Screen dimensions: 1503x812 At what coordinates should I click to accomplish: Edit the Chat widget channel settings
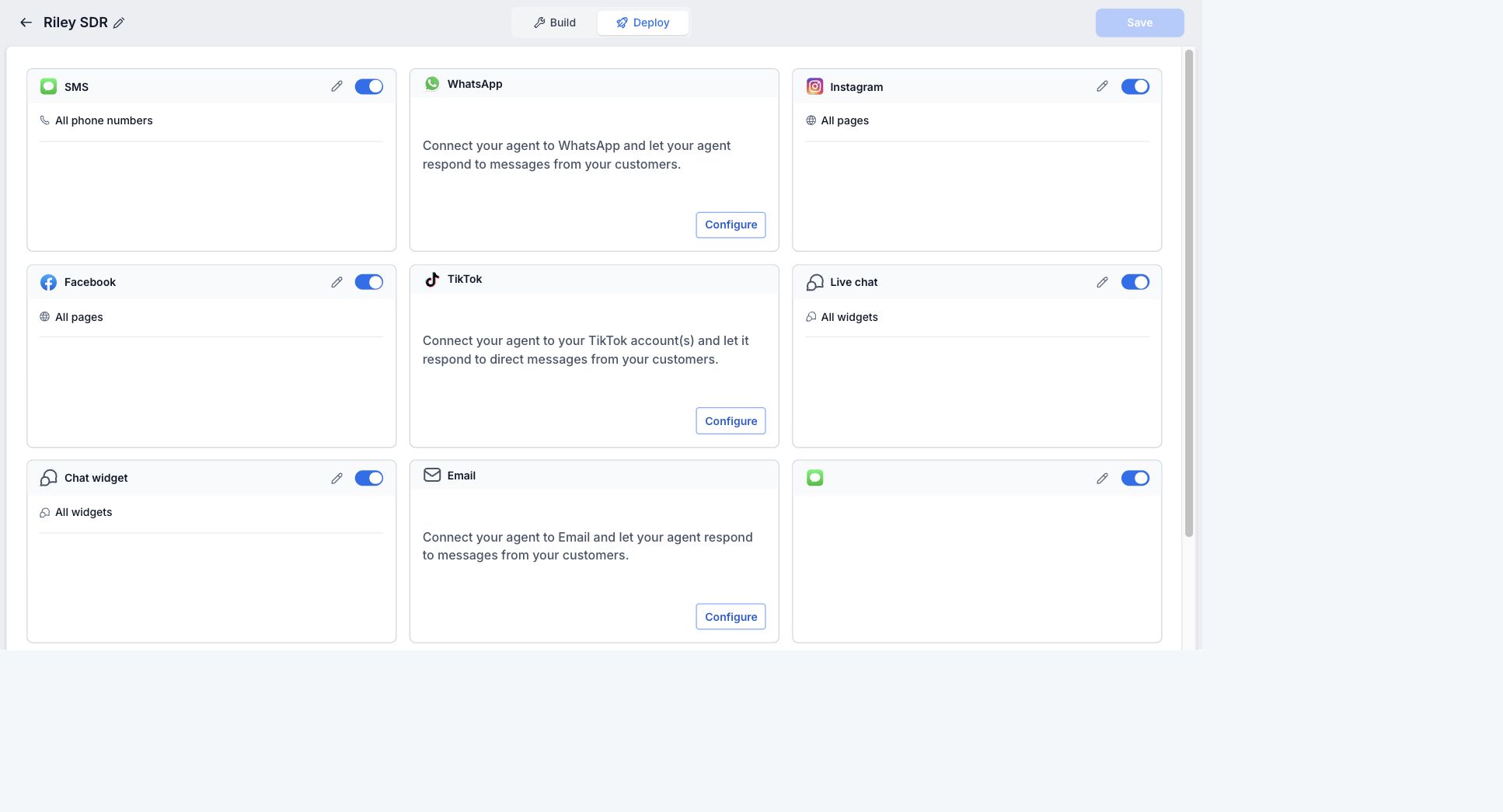[337, 478]
